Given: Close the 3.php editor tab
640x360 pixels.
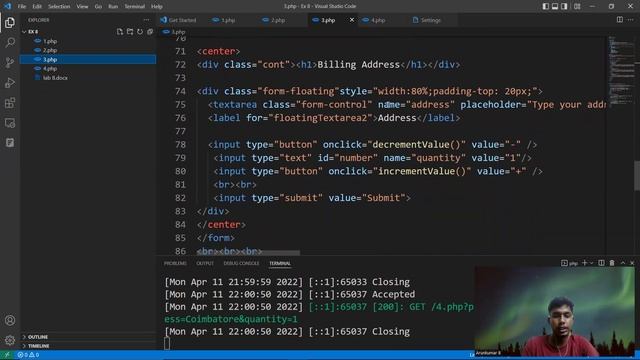Looking at the screenshot, I should click(x=352, y=20).
